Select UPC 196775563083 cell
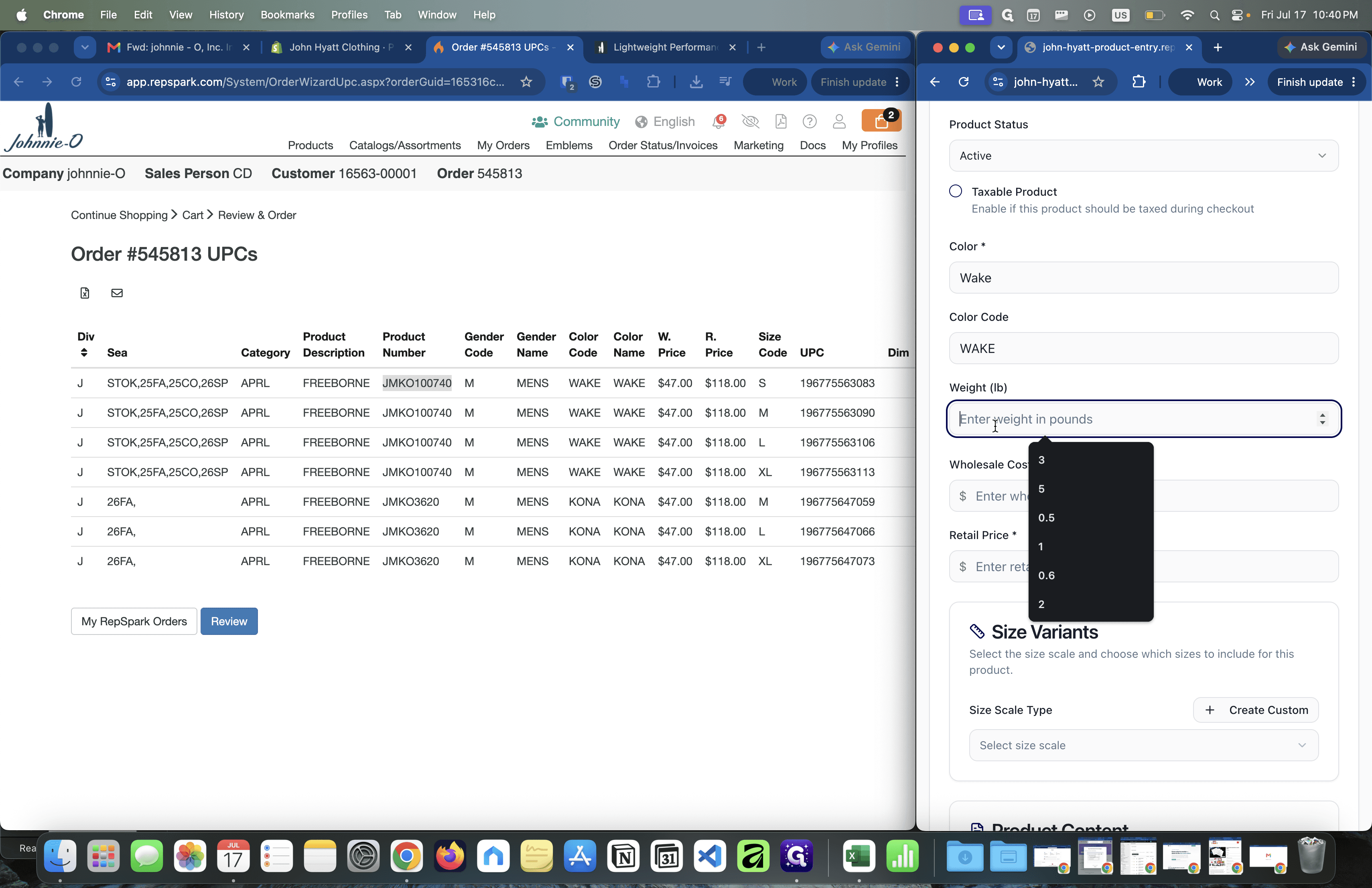1372x888 pixels. [x=837, y=383]
